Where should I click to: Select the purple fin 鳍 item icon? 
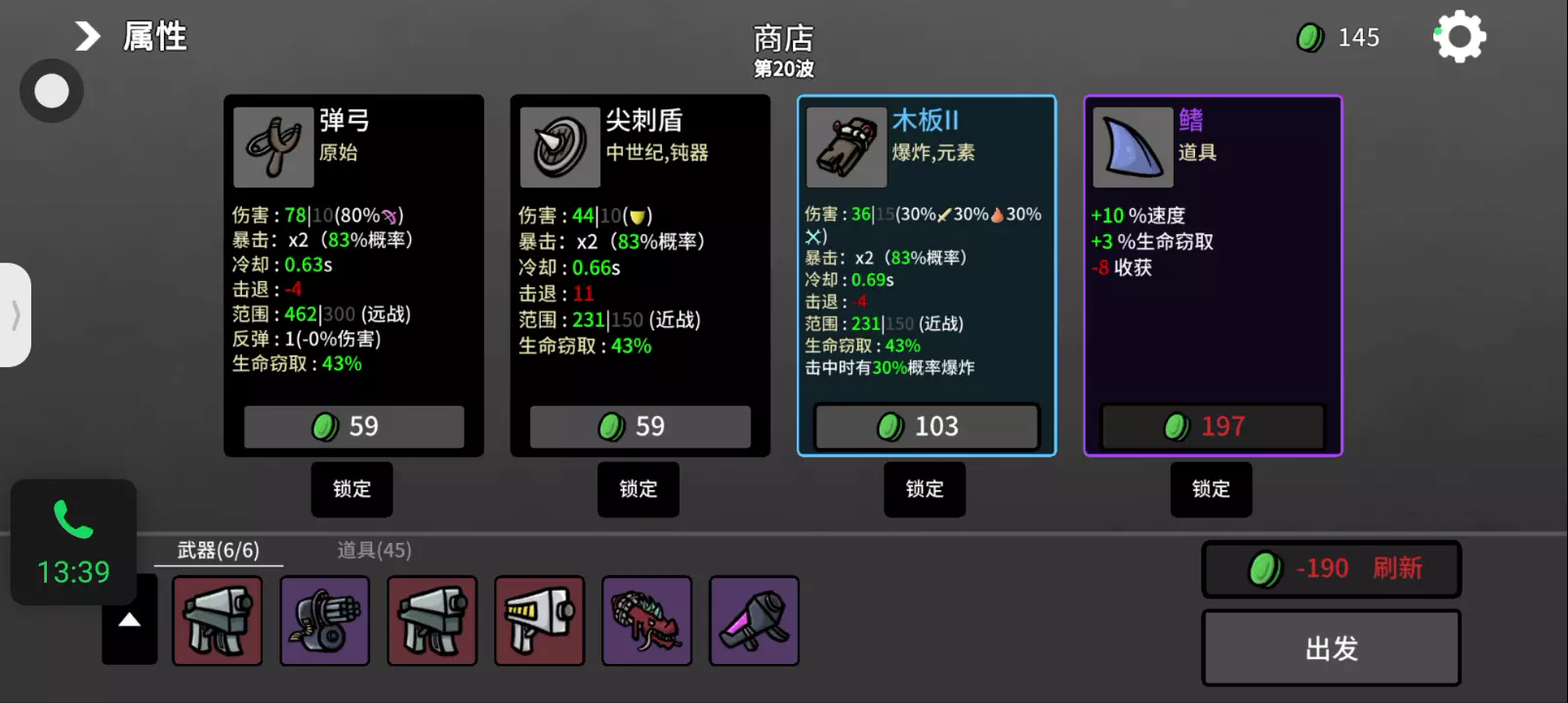[1133, 147]
